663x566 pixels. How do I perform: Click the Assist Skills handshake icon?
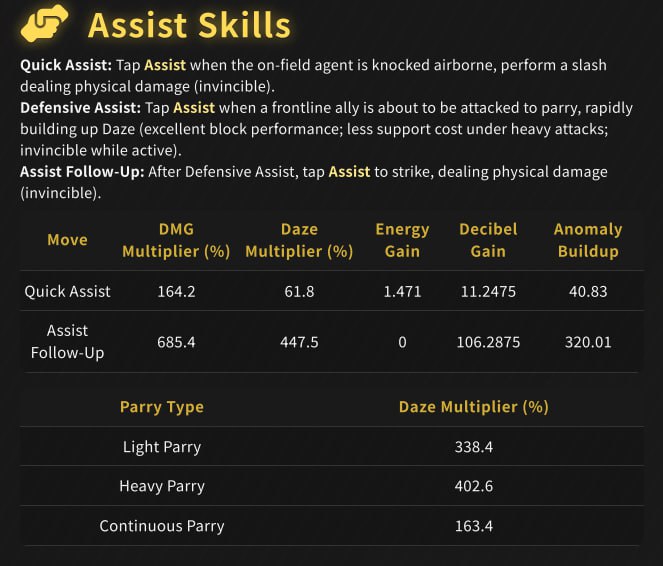tap(44, 23)
